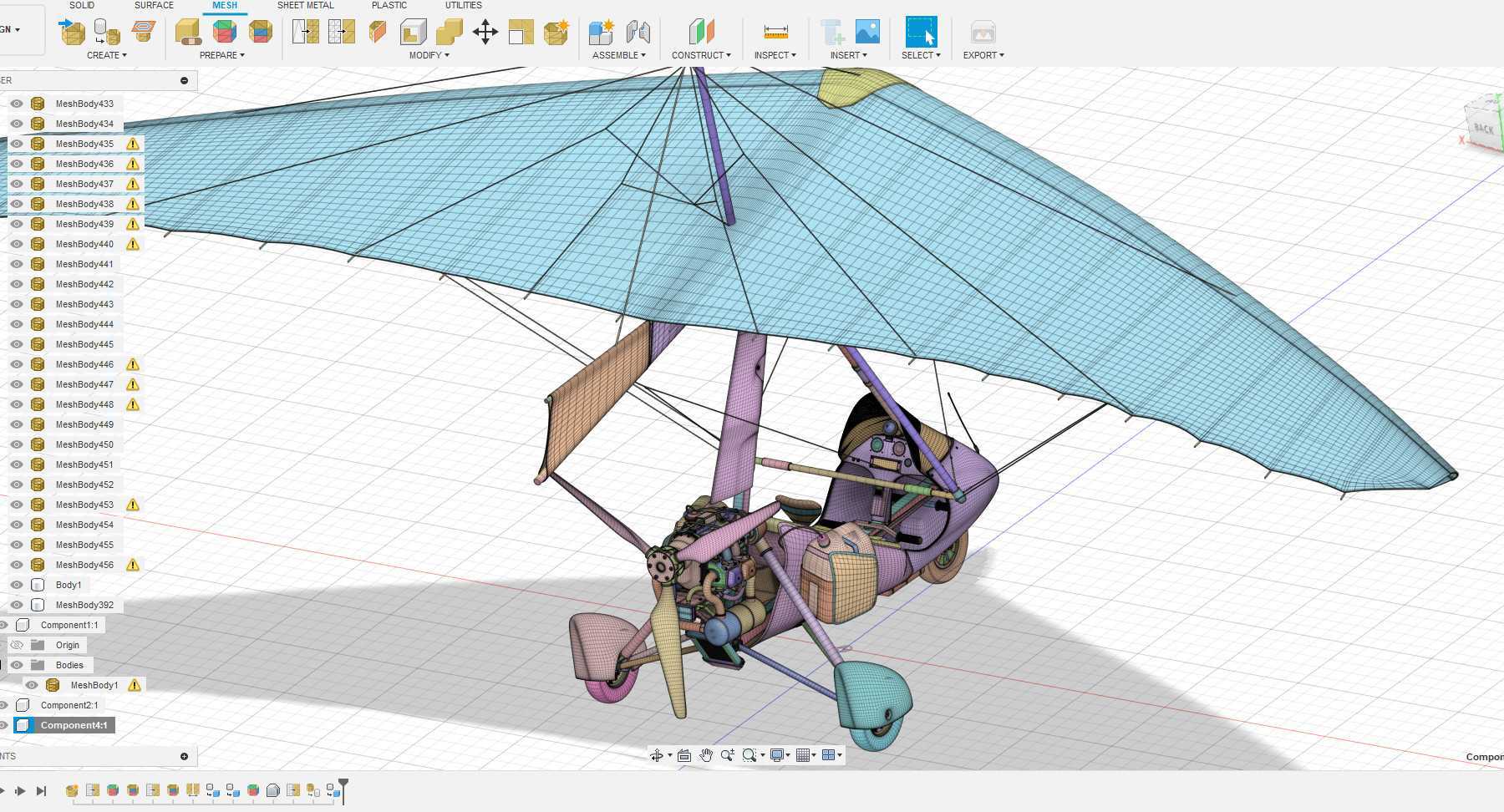Click the Bodies folder item
This screenshot has width=1504, height=812.
click(x=69, y=665)
